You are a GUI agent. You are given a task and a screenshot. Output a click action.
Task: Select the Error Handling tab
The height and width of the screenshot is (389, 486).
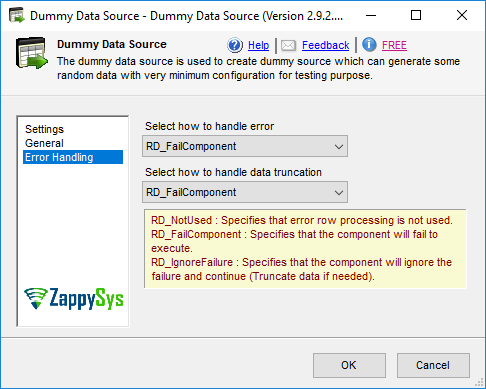tap(73, 157)
